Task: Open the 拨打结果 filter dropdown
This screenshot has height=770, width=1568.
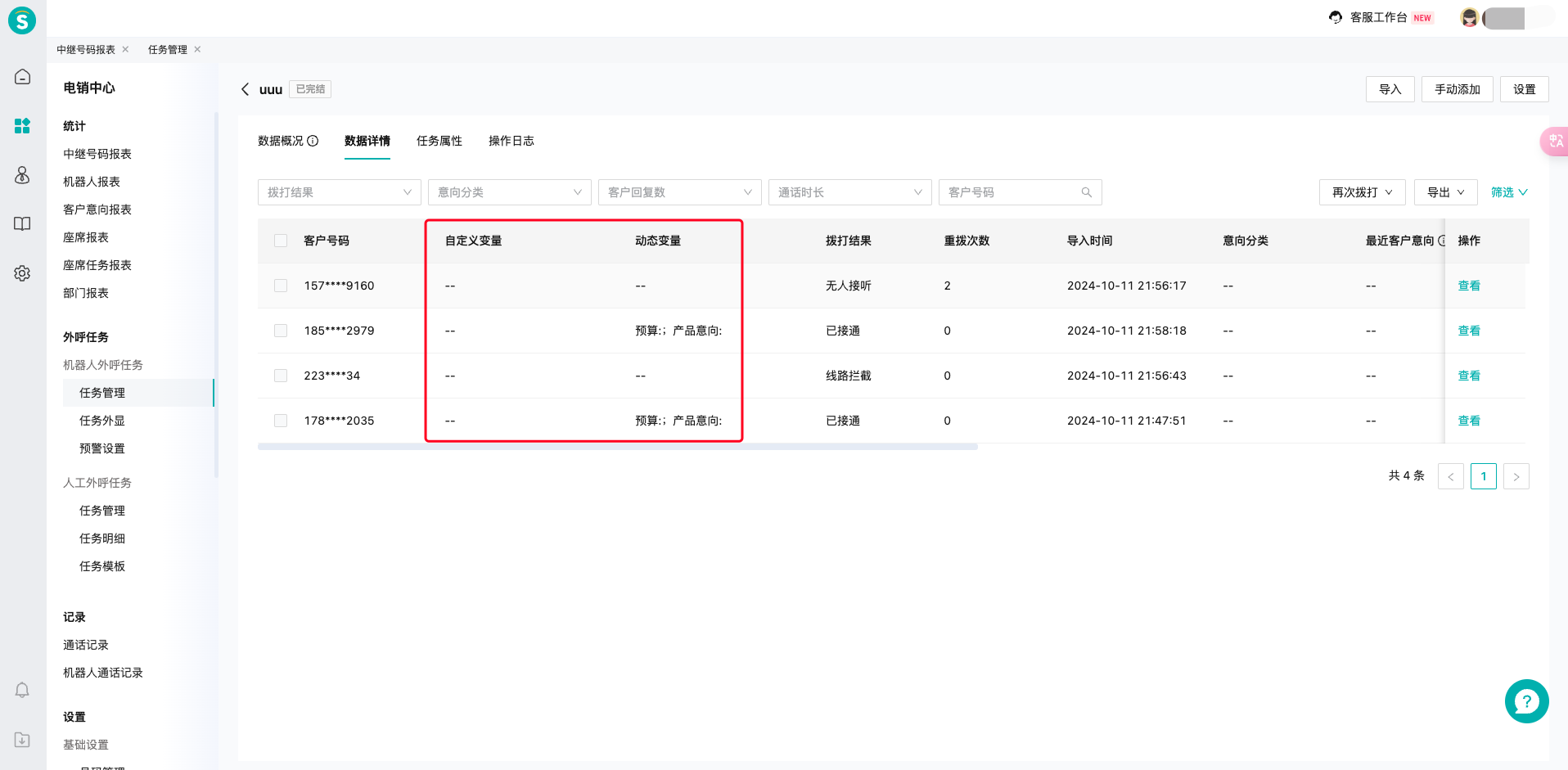Action: point(340,192)
